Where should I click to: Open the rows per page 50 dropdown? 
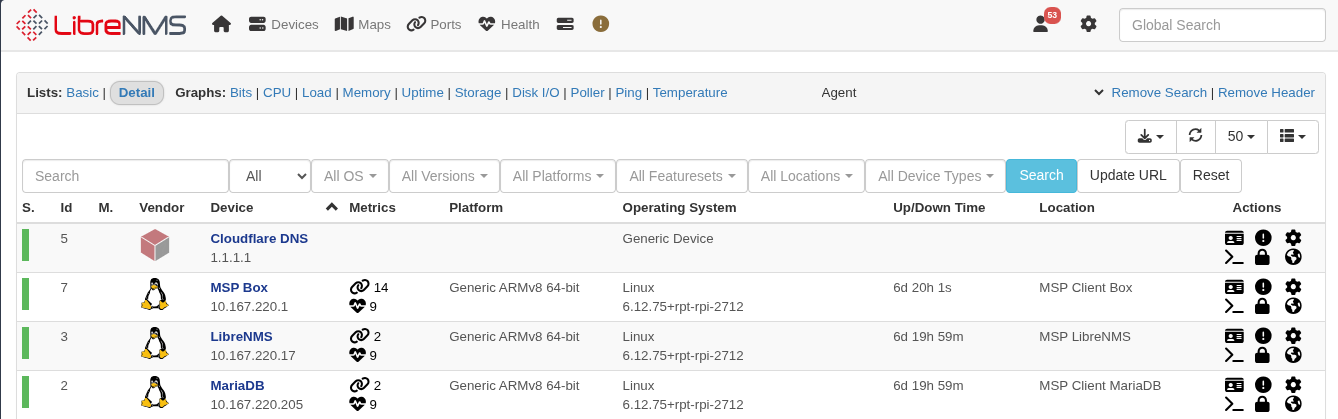pos(1241,136)
